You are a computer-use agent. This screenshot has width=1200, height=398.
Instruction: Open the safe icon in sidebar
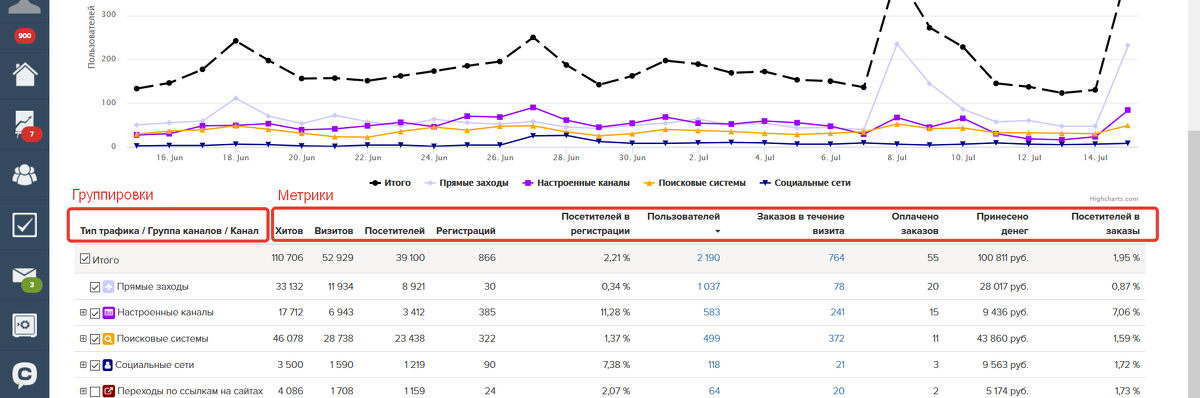(25, 325)
